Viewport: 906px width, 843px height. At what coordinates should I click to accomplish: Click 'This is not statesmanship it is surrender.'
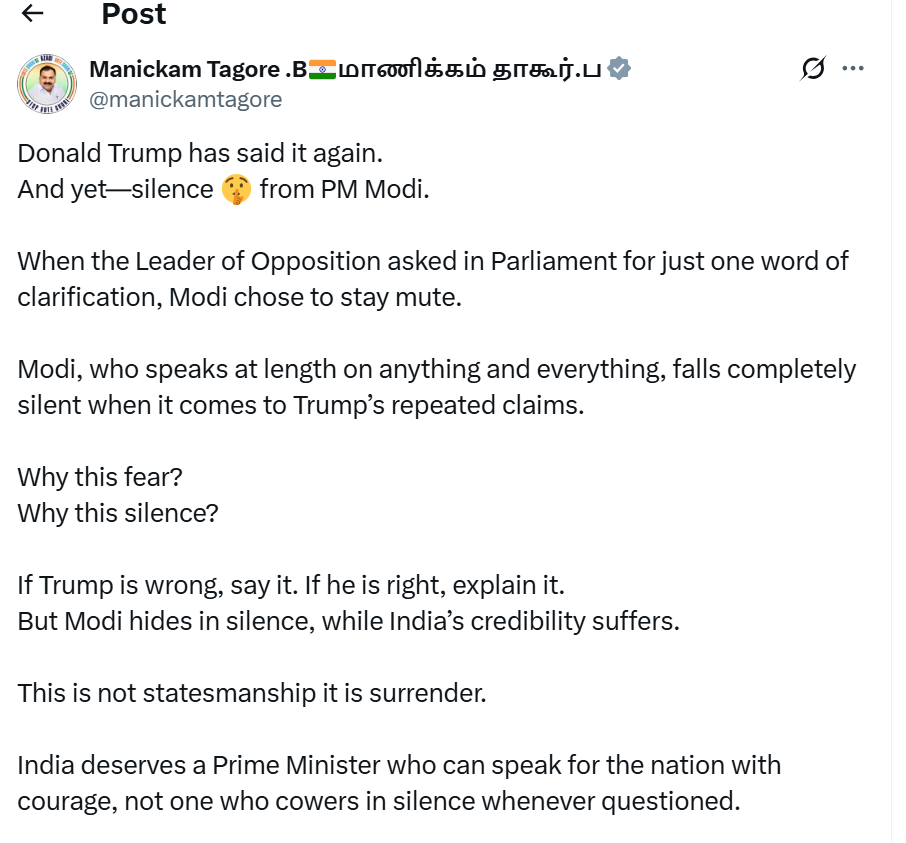click(252, 693)
